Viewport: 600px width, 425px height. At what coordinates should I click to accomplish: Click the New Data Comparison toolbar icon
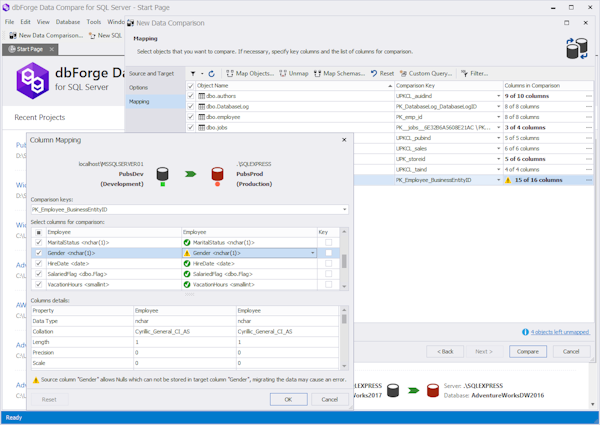pos(13,36)
